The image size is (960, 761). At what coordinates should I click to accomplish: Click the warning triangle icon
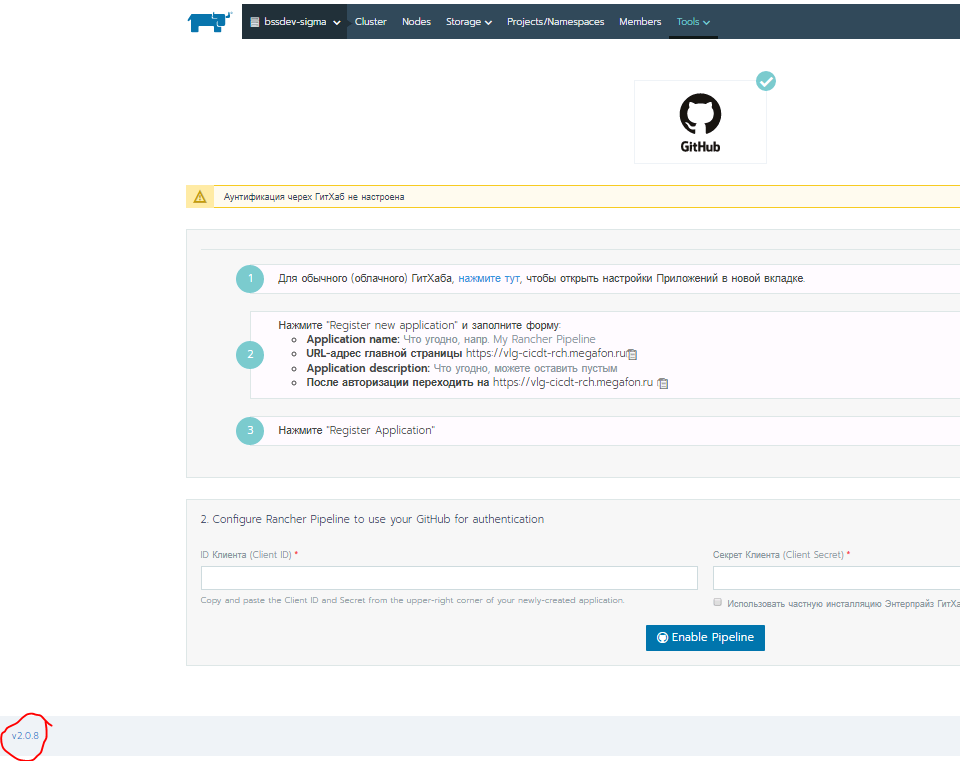point(199,196)
